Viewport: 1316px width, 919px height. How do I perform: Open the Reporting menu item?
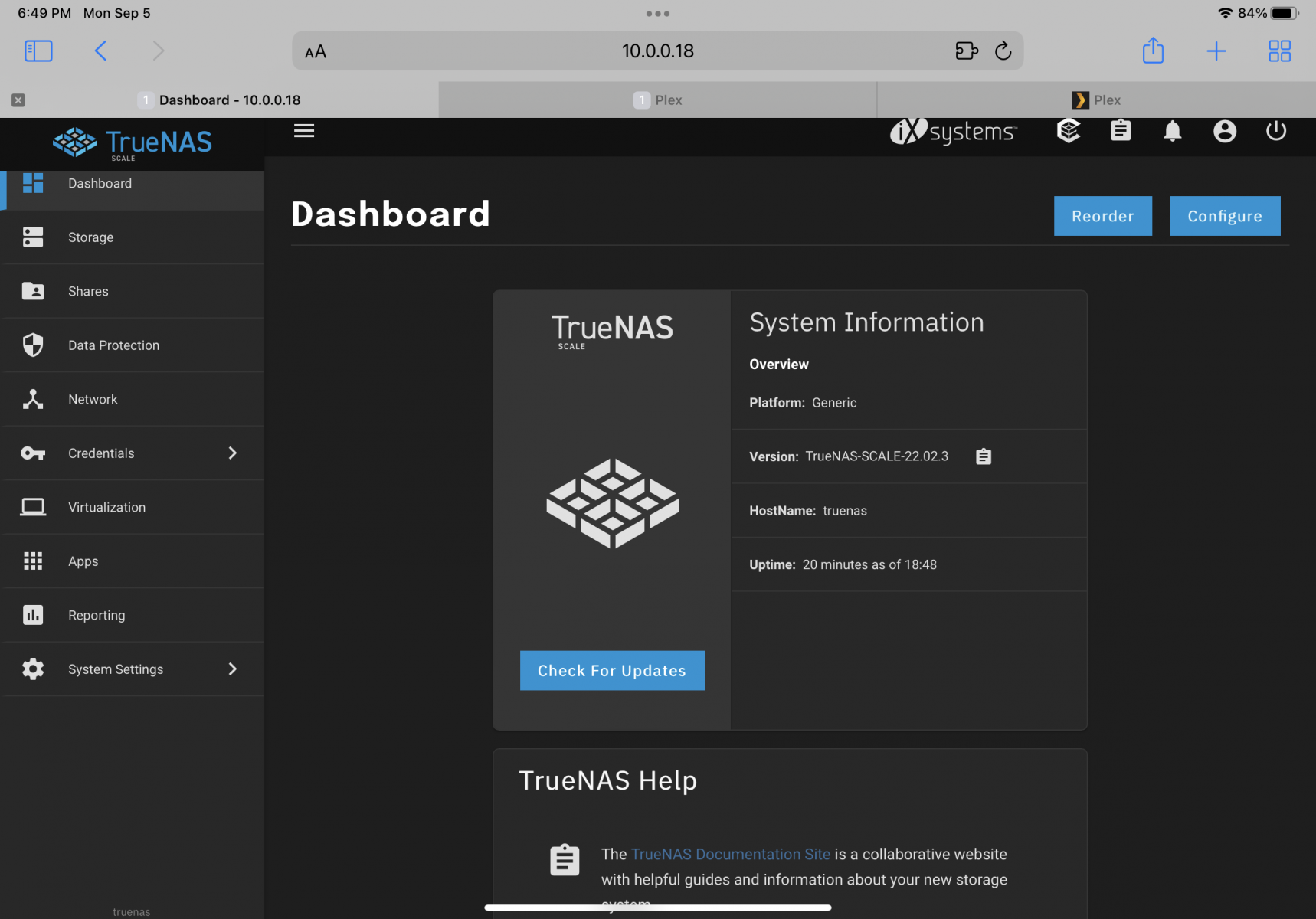[x=133, y=615]
